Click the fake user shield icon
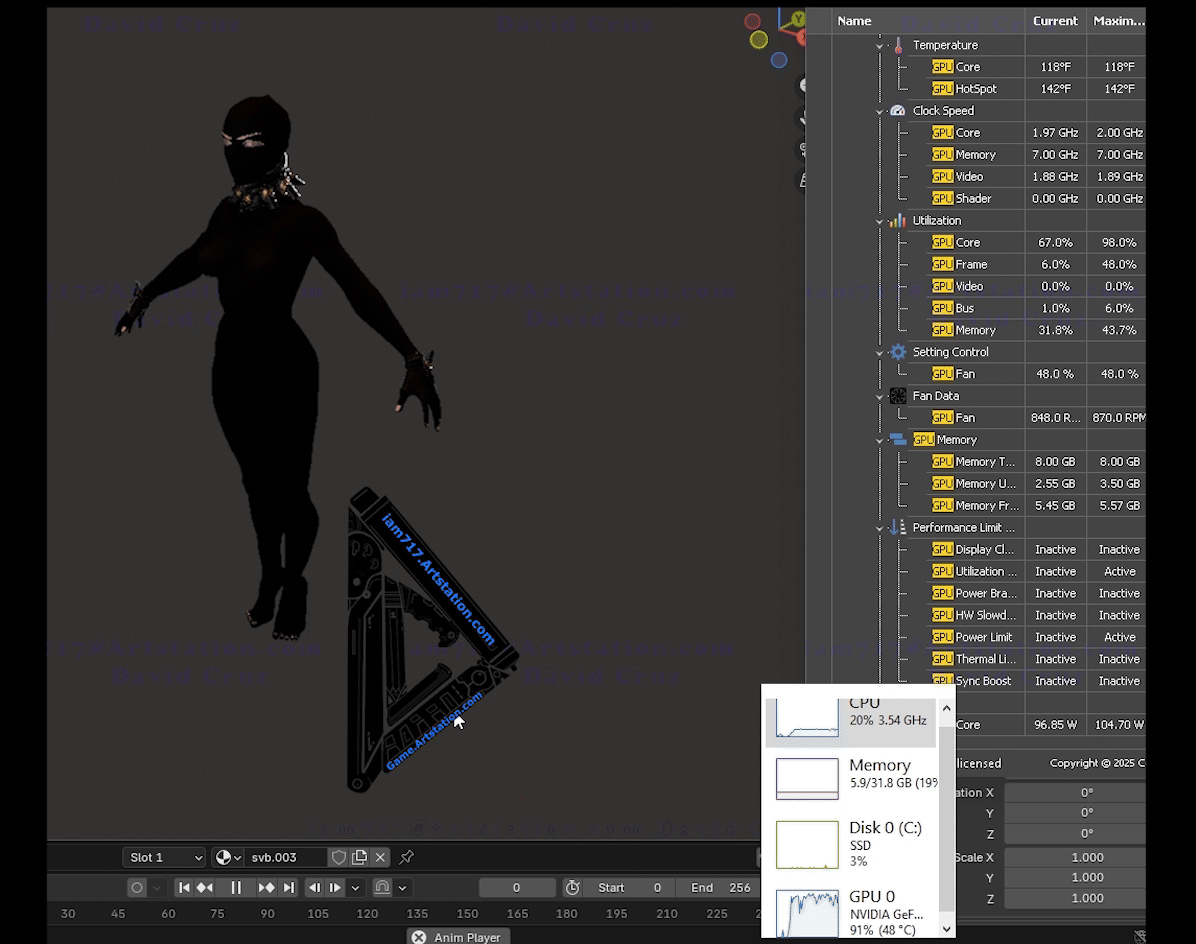 (x=339, y=858)
